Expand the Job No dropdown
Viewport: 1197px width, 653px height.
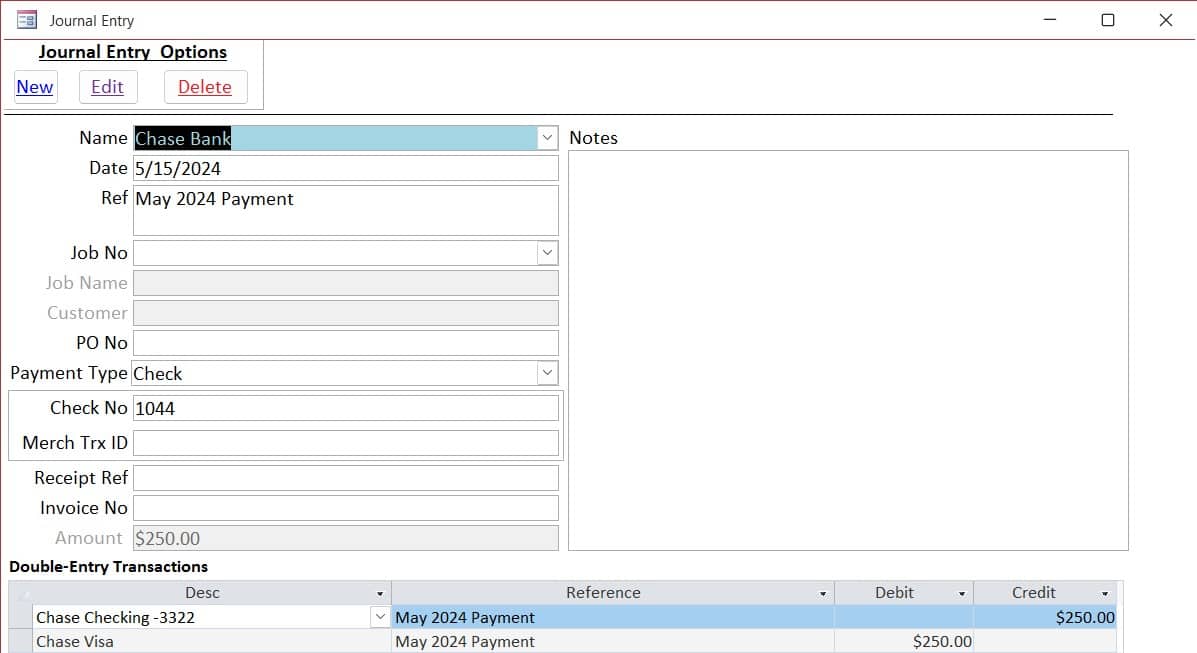click(x=547, y=253)
